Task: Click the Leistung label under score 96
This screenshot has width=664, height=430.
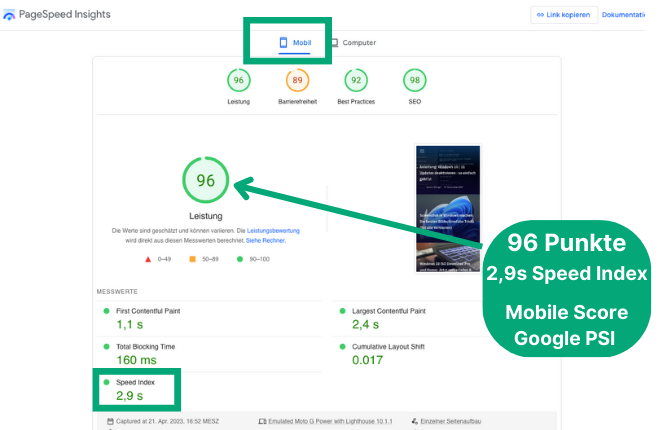Action: 238,102
